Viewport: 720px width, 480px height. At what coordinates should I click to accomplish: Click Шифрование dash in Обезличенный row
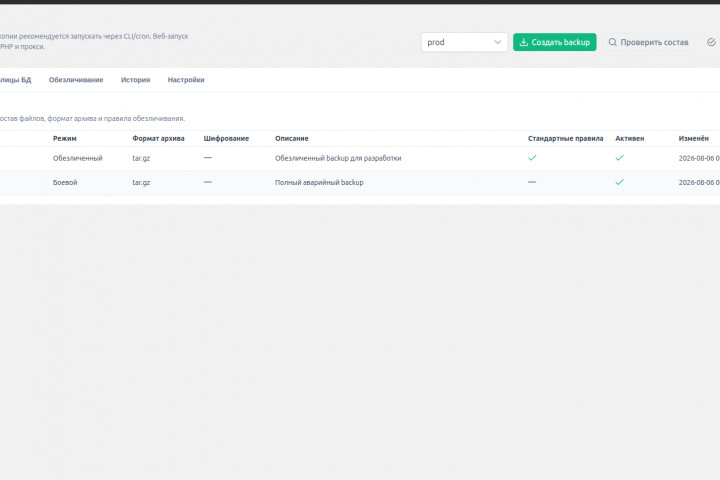click(x=208, y=158)
